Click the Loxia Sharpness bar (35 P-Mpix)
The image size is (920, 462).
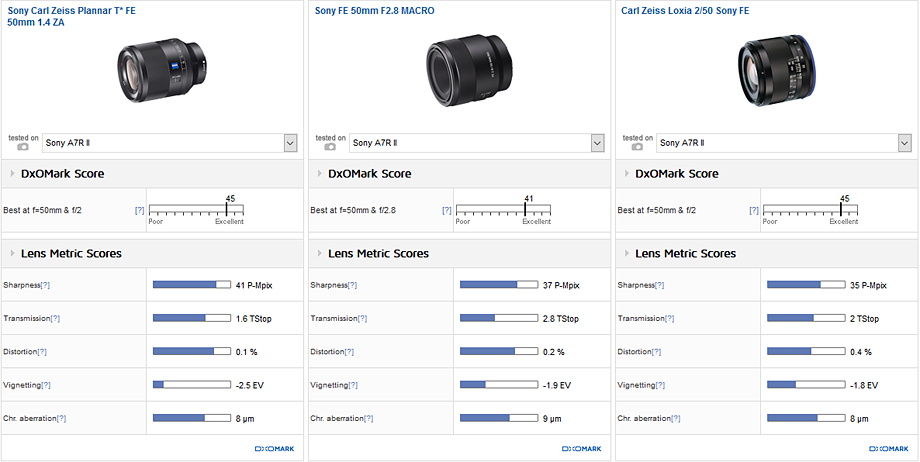click(806, 285)
